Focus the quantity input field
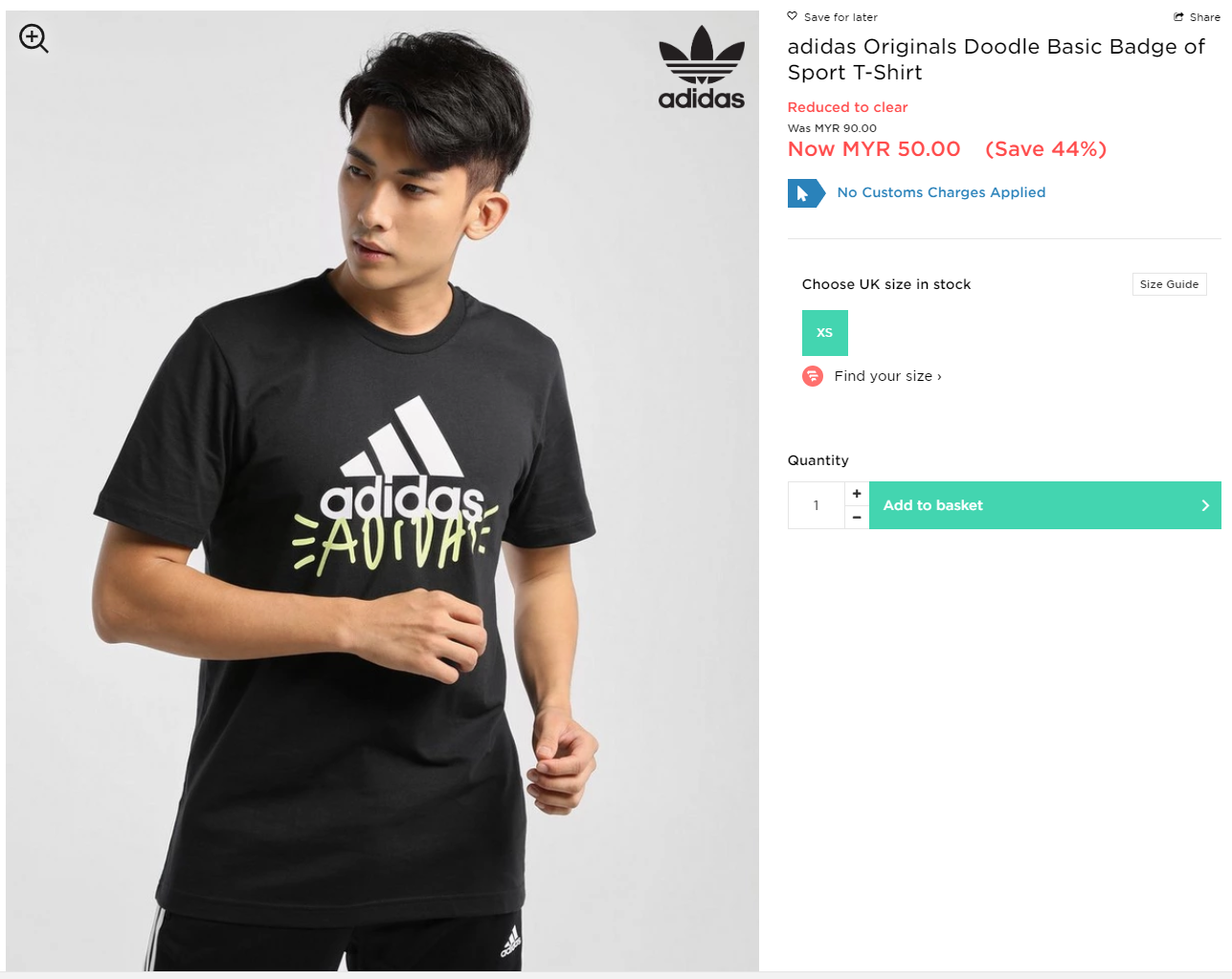The image size is (1232, 979). click(817, 505)
